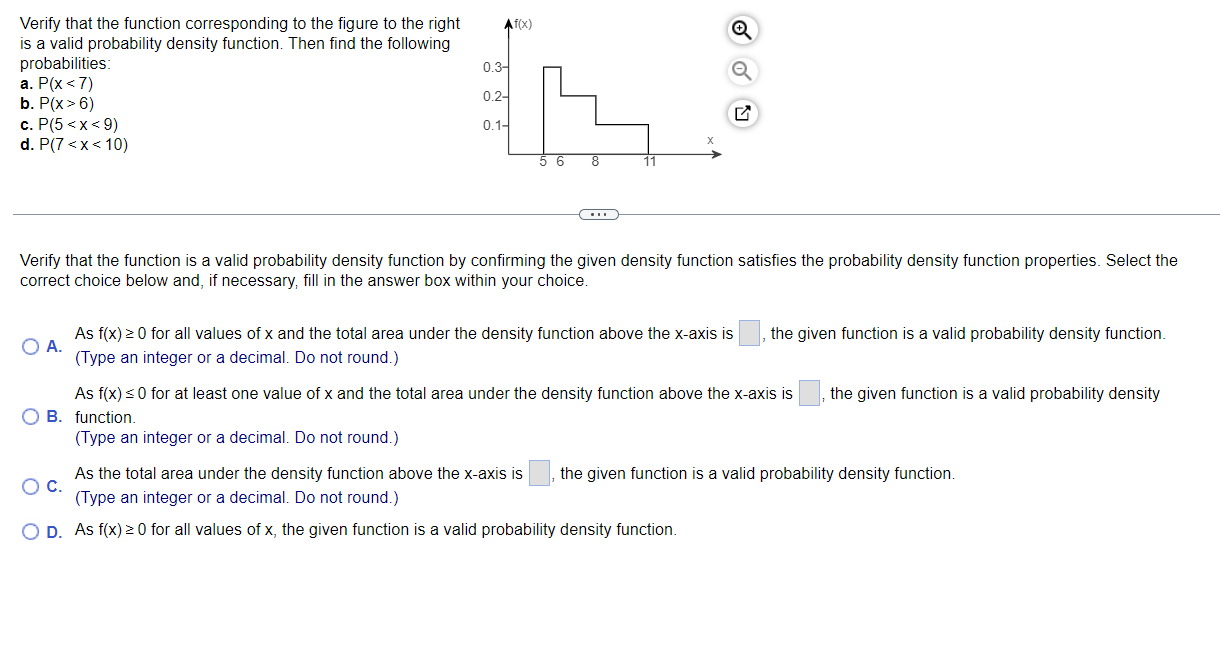Click the magnifying glass with minus sign

coord(741,71)
